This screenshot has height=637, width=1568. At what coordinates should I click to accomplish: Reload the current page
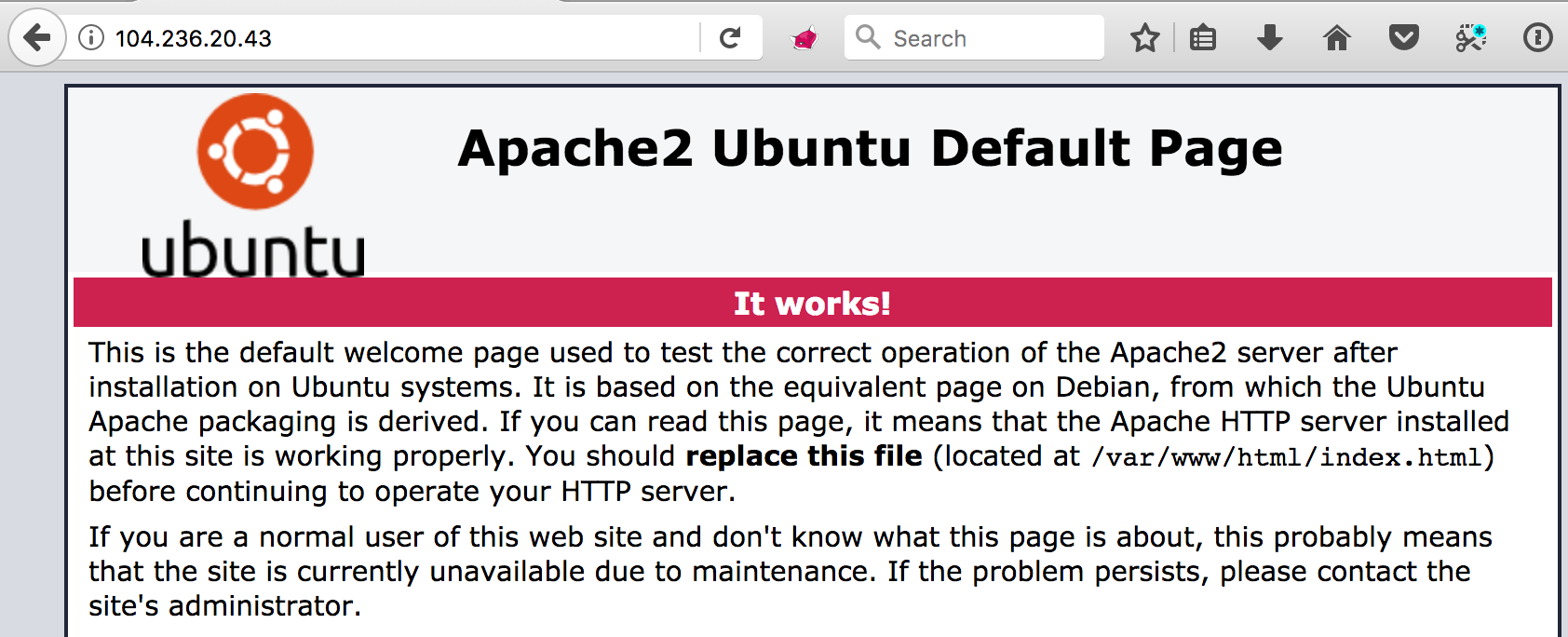tap(731, 38)
